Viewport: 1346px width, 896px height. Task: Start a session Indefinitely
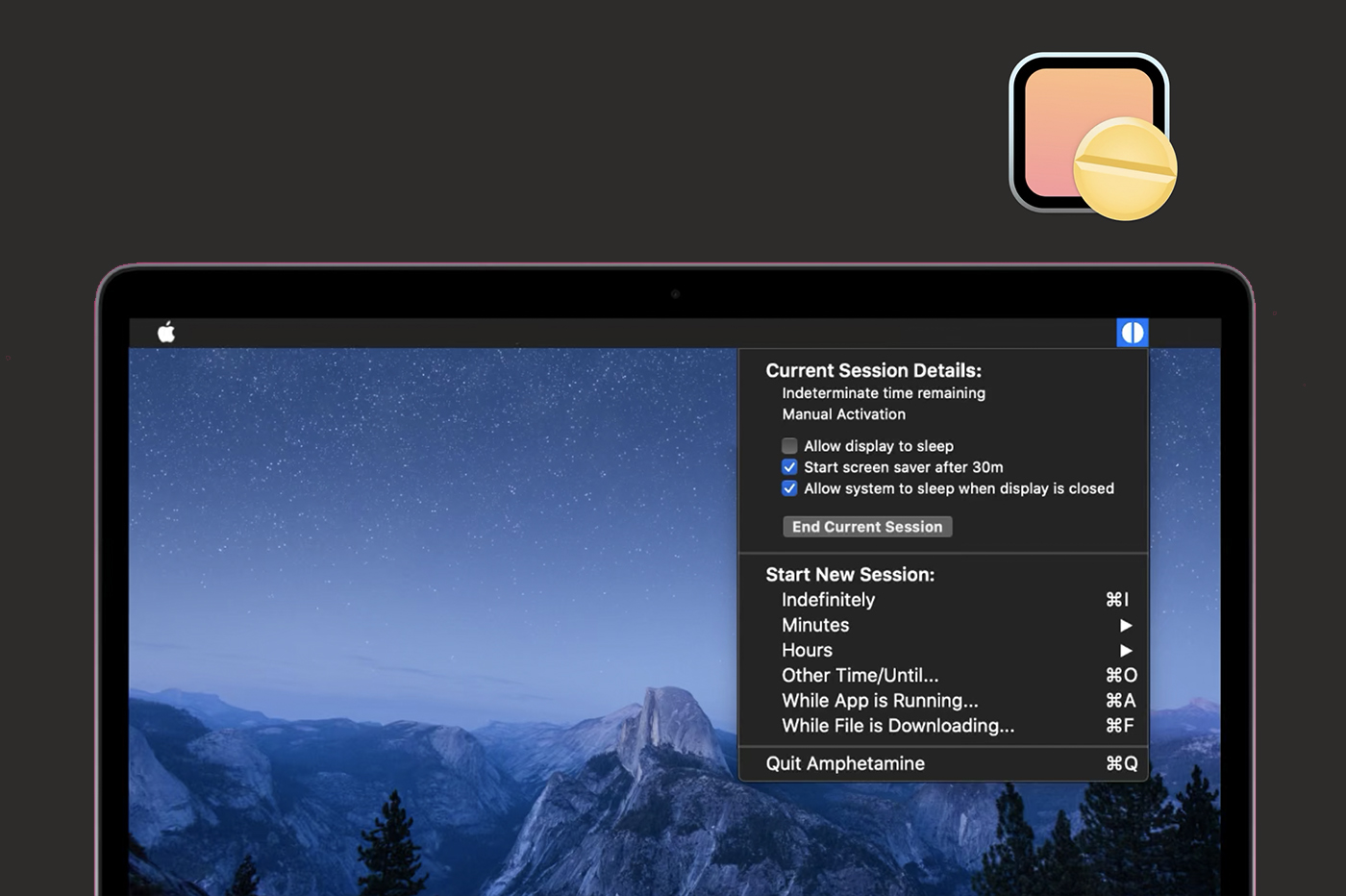[x=943, y=600]
